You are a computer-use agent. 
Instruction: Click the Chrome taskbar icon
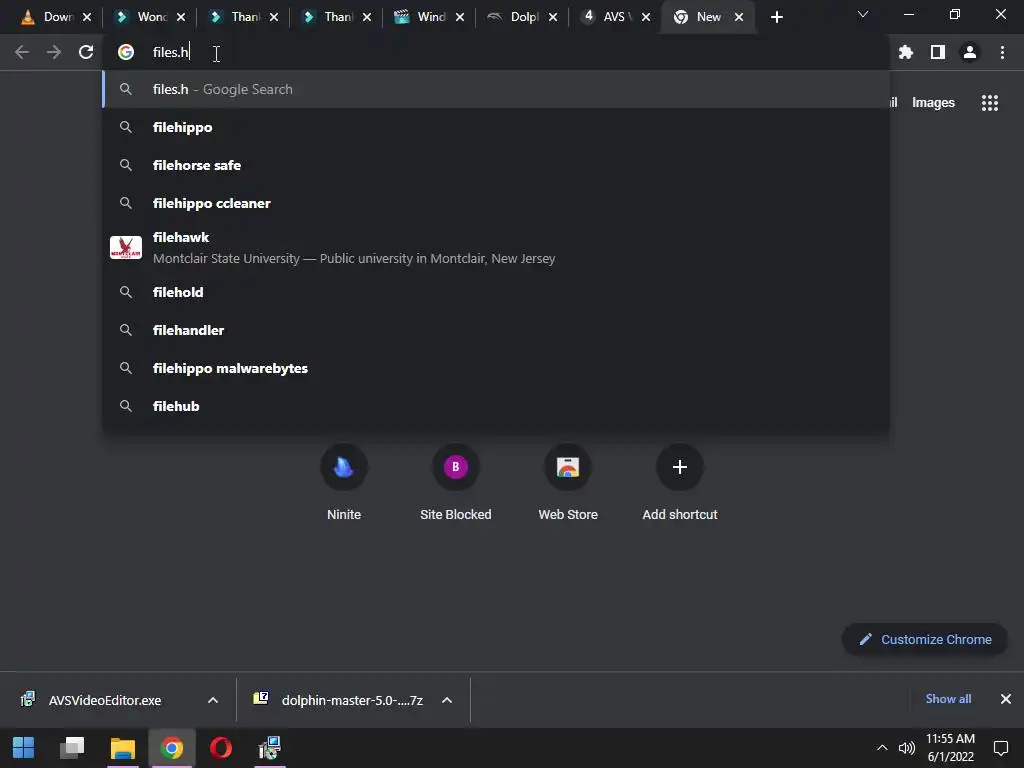pos(172,748)
